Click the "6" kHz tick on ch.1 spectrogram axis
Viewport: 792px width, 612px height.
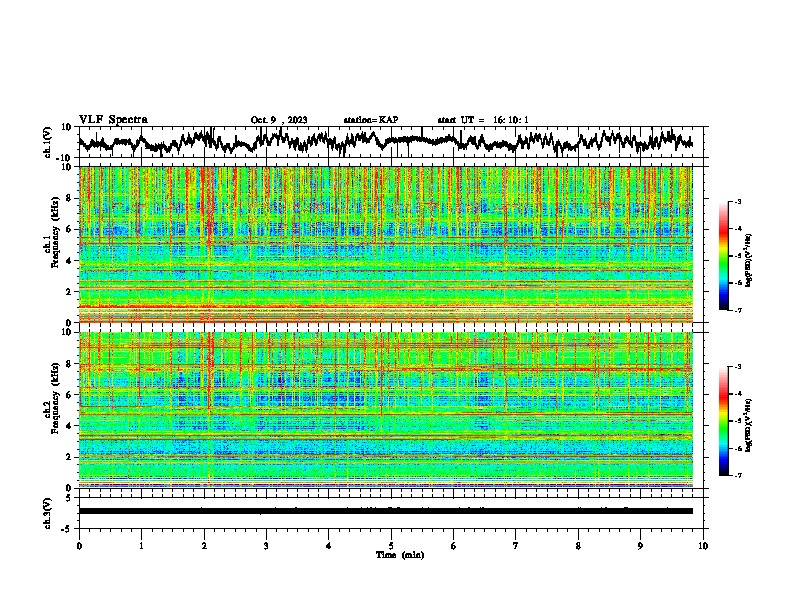(x=70, y=229)
